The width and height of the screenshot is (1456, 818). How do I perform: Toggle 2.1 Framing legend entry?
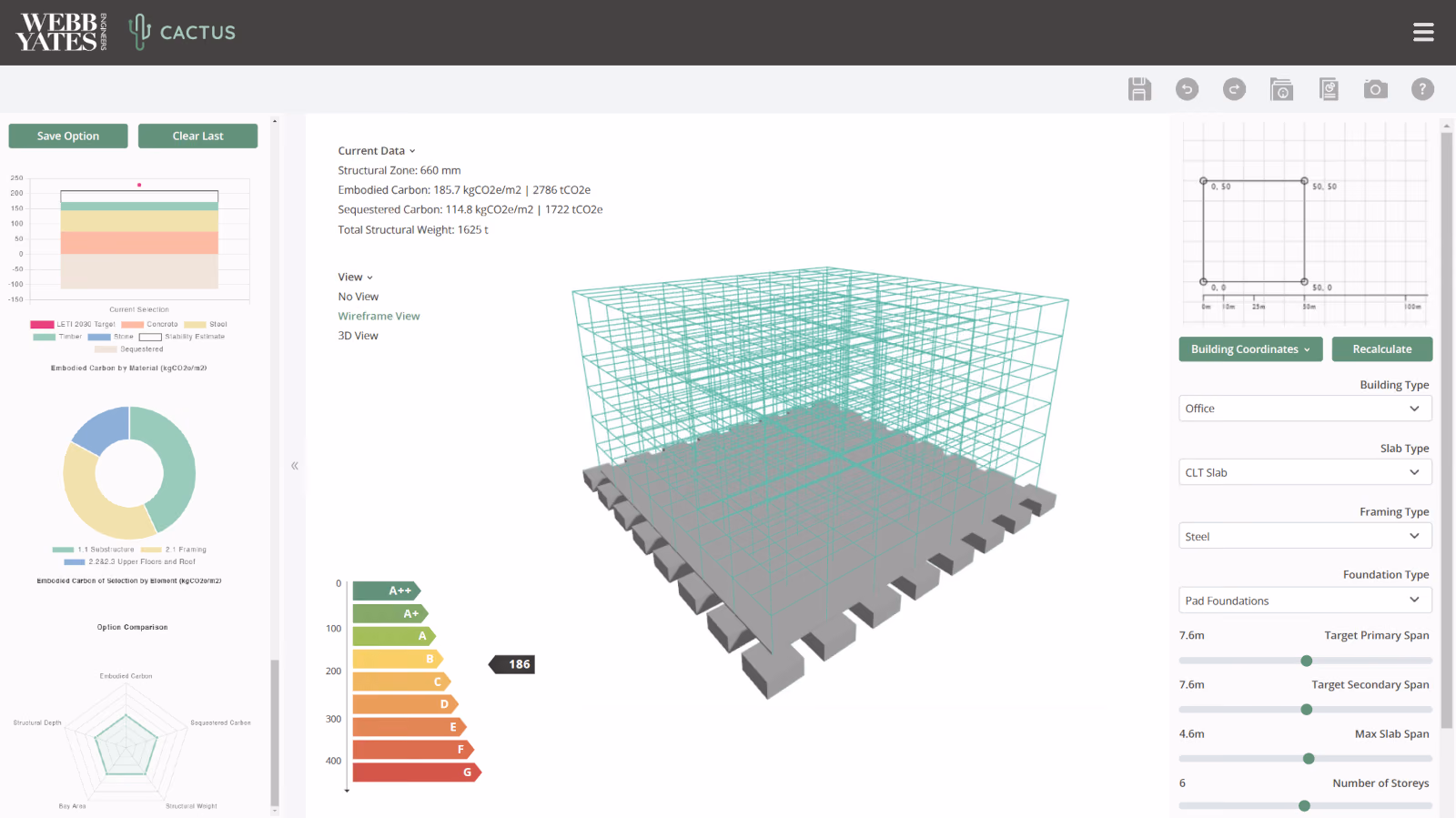click(x=173, y=550)
